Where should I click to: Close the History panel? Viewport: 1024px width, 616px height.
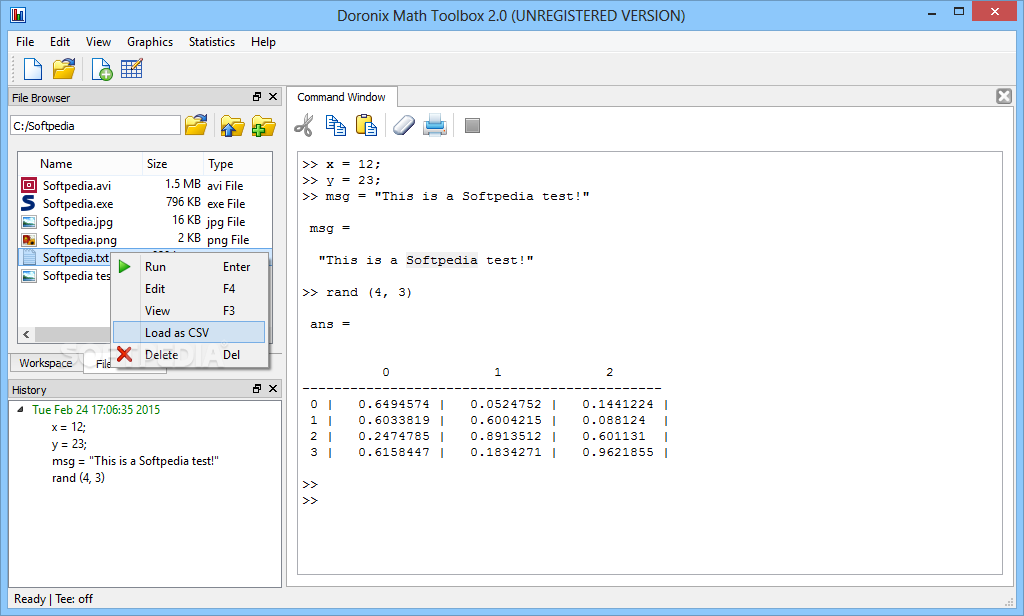click(273, 389)
